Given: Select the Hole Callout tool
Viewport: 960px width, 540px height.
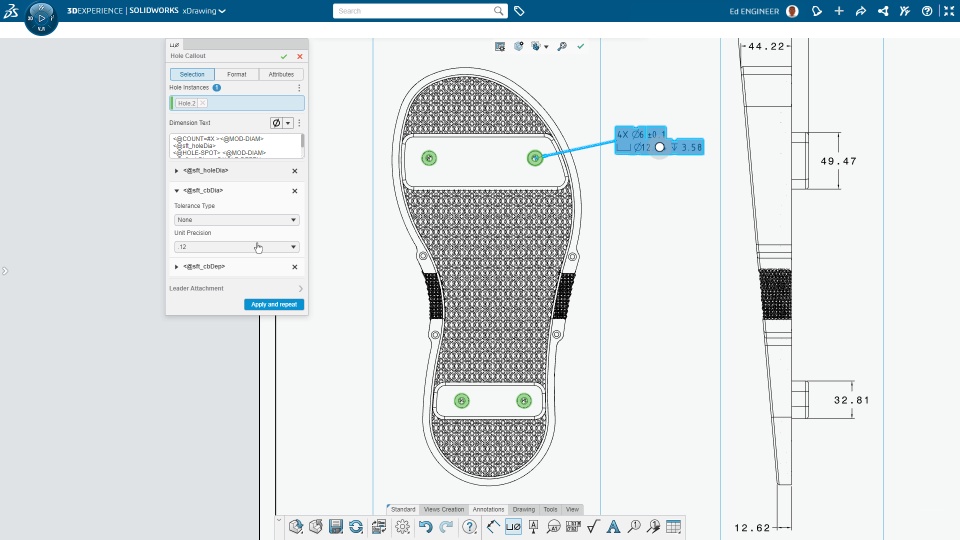Looking at the screenshot, I should 513,527.
